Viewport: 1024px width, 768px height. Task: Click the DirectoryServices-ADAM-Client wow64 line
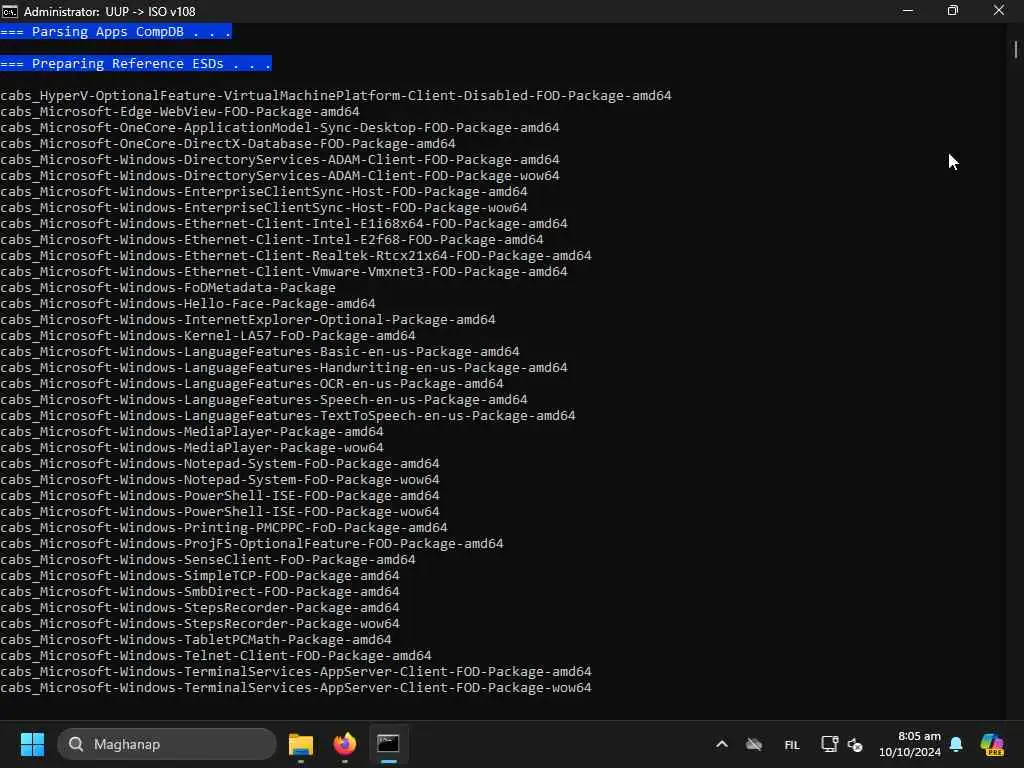tap(280, 176)
